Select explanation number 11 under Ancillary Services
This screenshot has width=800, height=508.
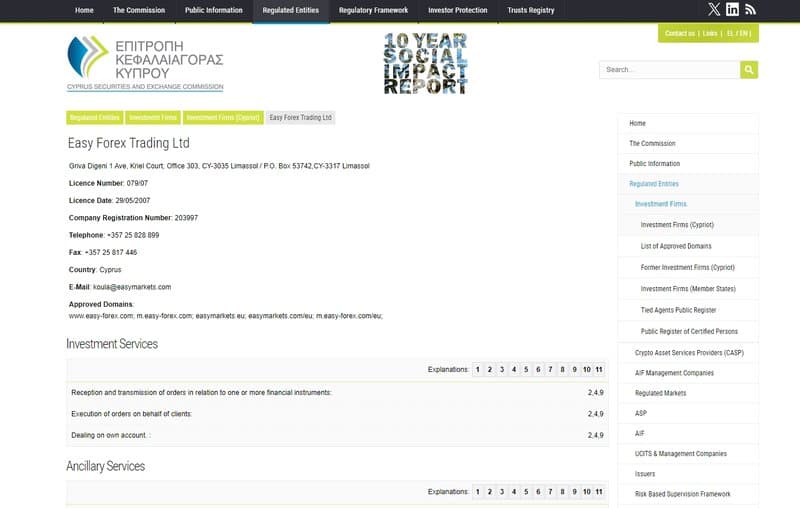tap(598, 492)
